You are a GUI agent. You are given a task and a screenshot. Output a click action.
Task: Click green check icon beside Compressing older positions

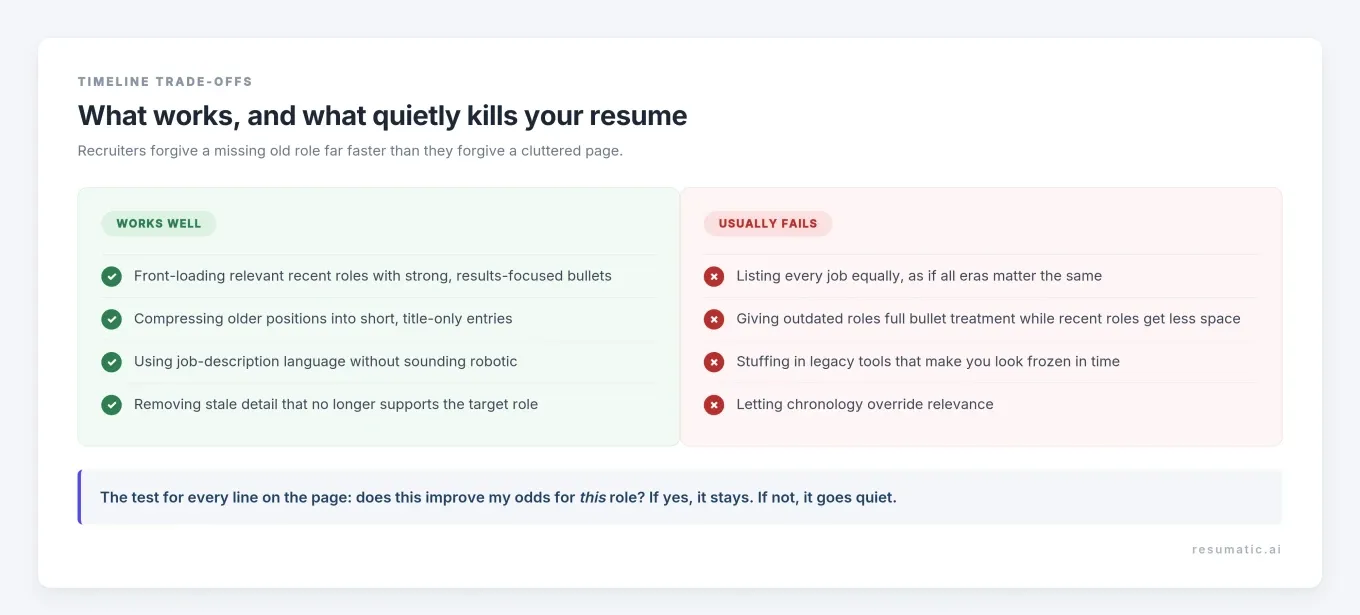point(111,319)
